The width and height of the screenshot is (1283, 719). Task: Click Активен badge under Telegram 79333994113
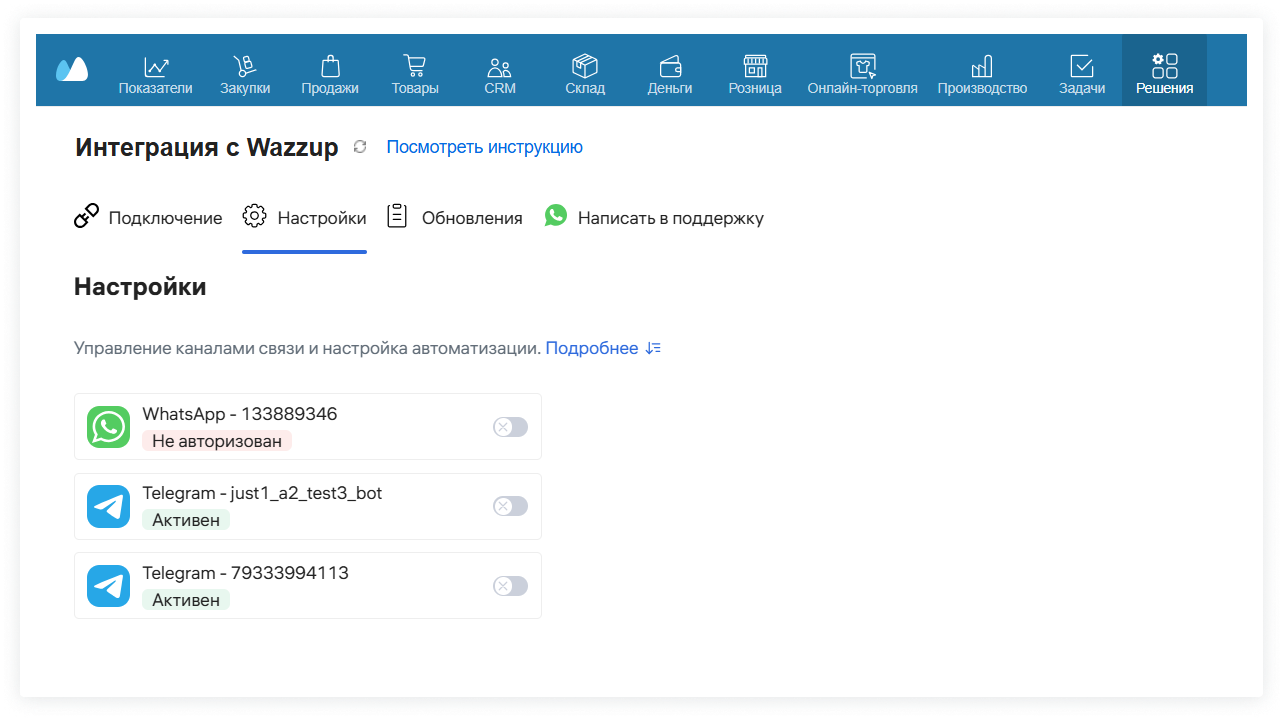pyautogui.click(x=186, y=600)
